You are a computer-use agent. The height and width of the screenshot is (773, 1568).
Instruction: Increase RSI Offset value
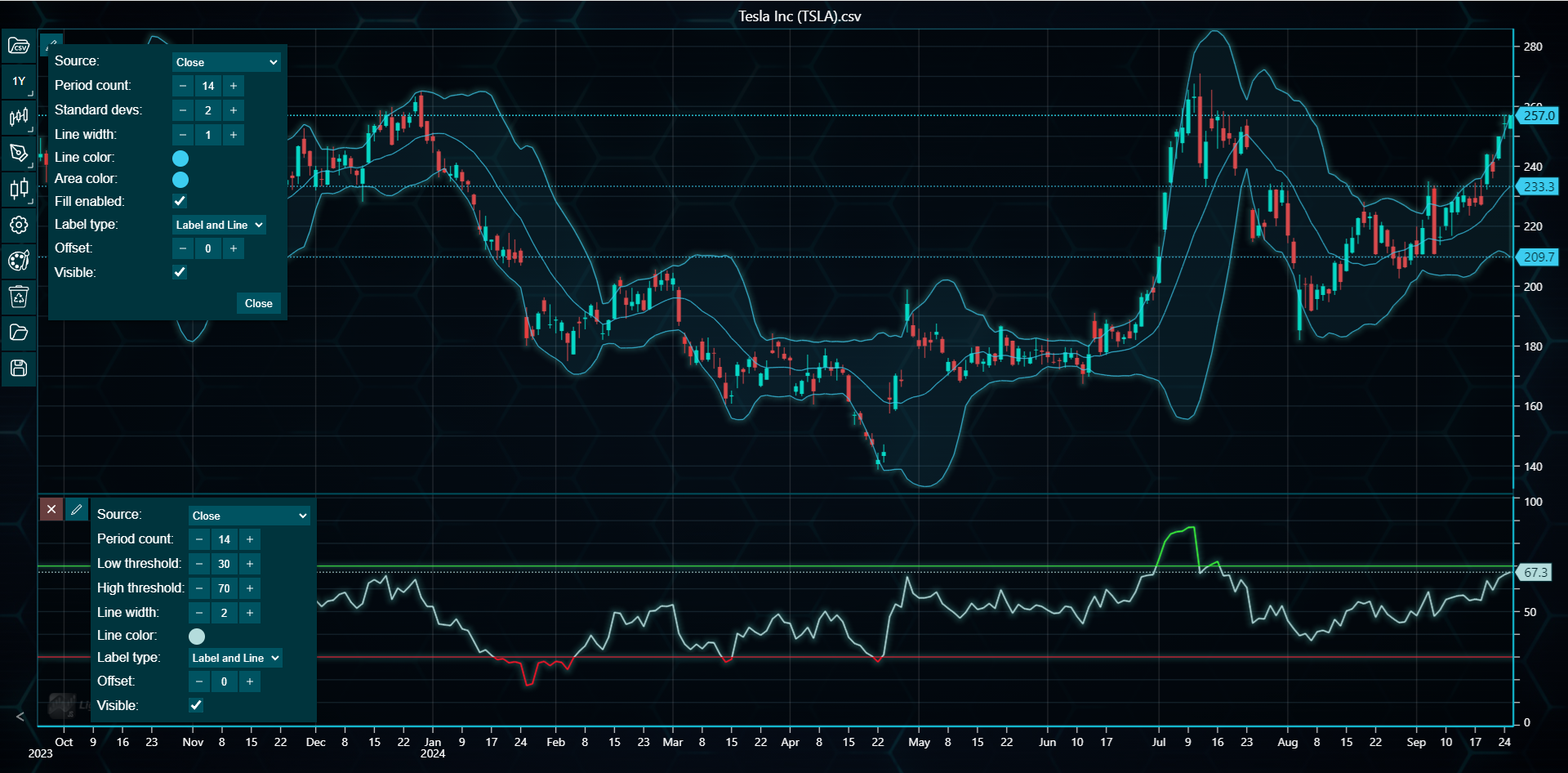pos(250,681)
